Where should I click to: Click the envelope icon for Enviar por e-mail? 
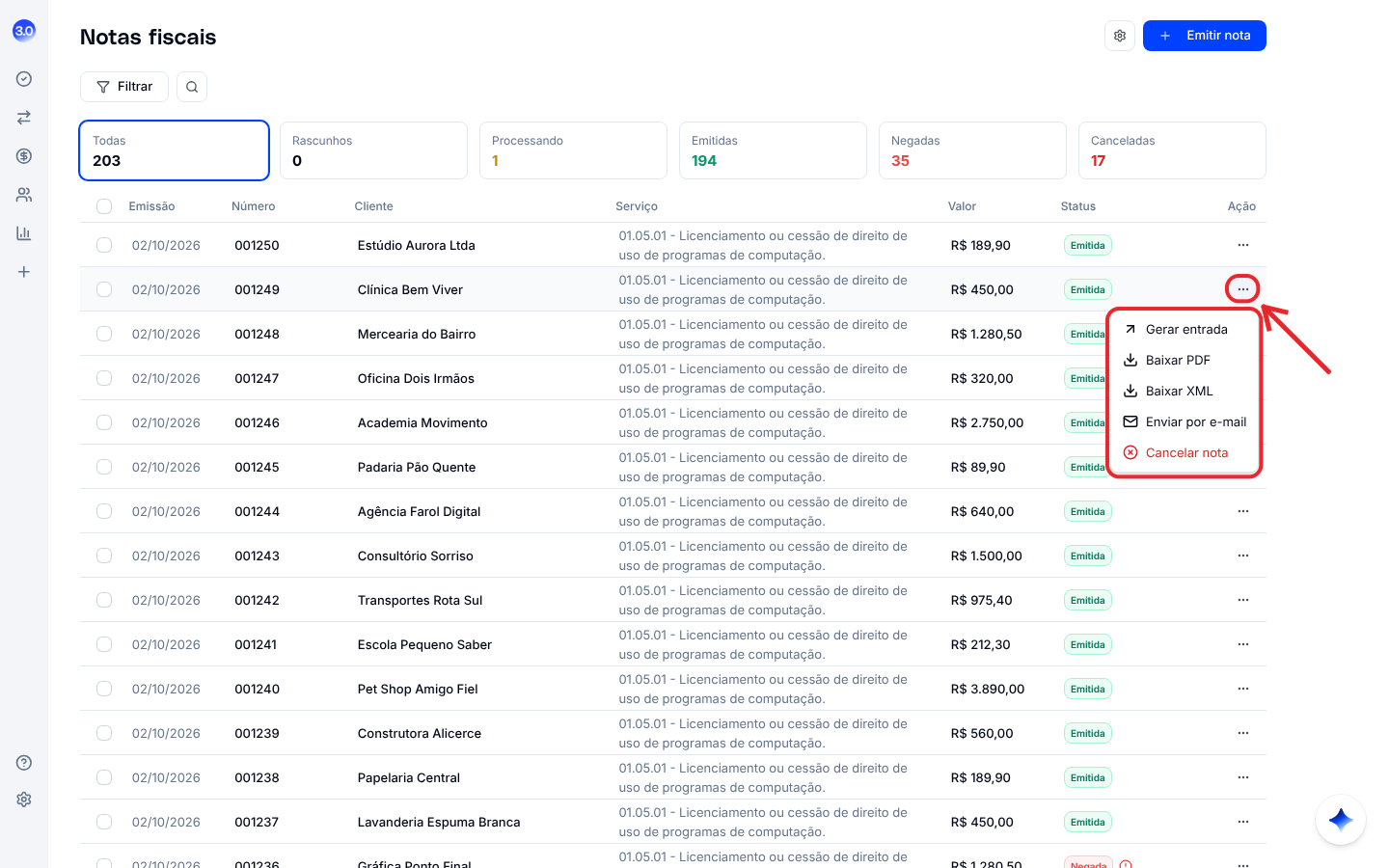1130,421
